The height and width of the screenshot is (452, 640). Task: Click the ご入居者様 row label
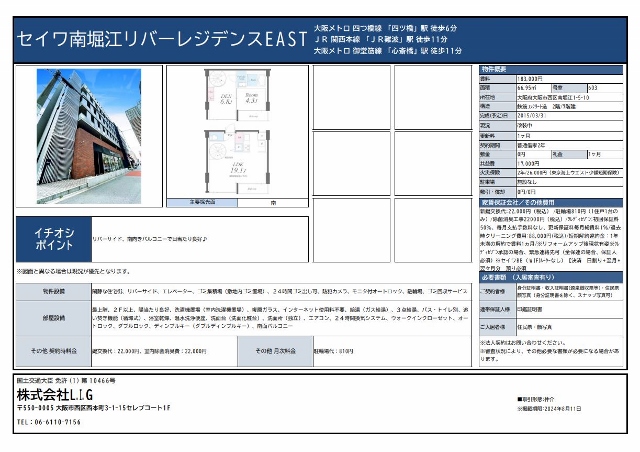498,327
